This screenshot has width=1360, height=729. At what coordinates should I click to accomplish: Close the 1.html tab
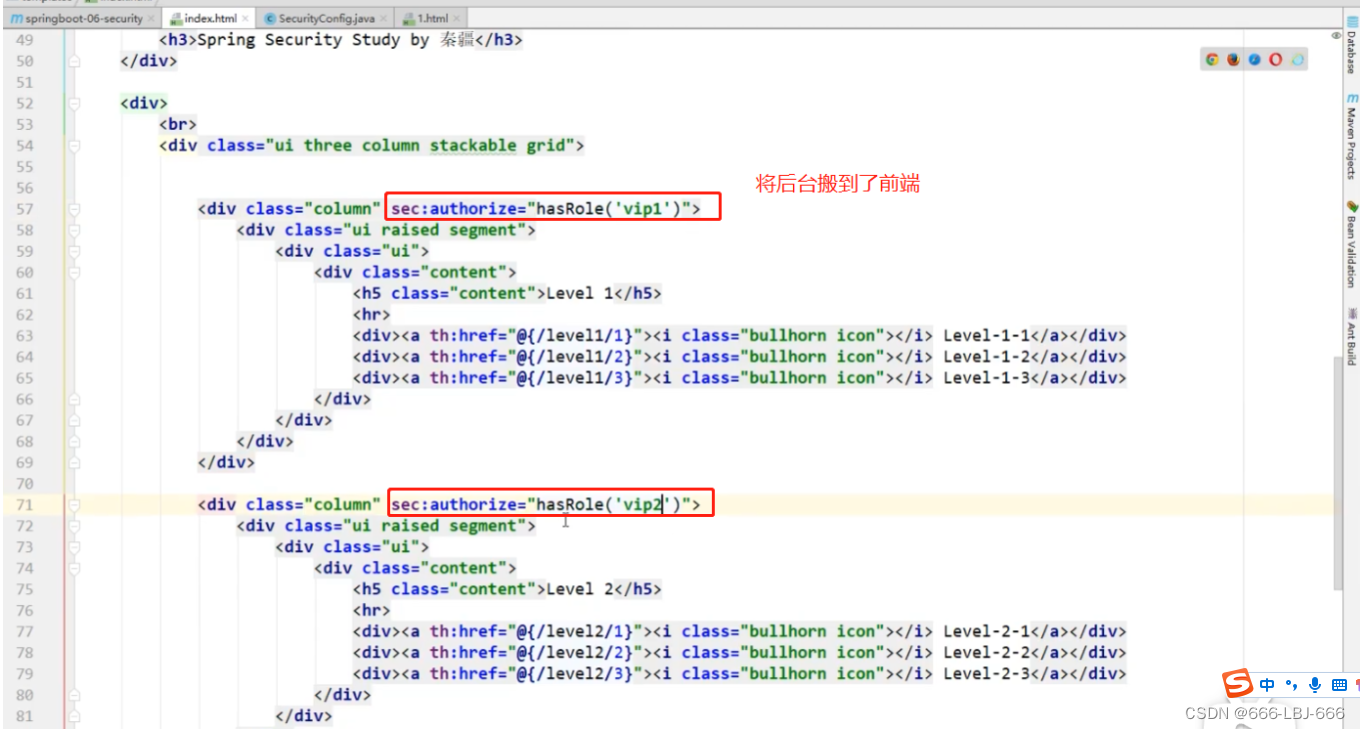pos(459,19)
